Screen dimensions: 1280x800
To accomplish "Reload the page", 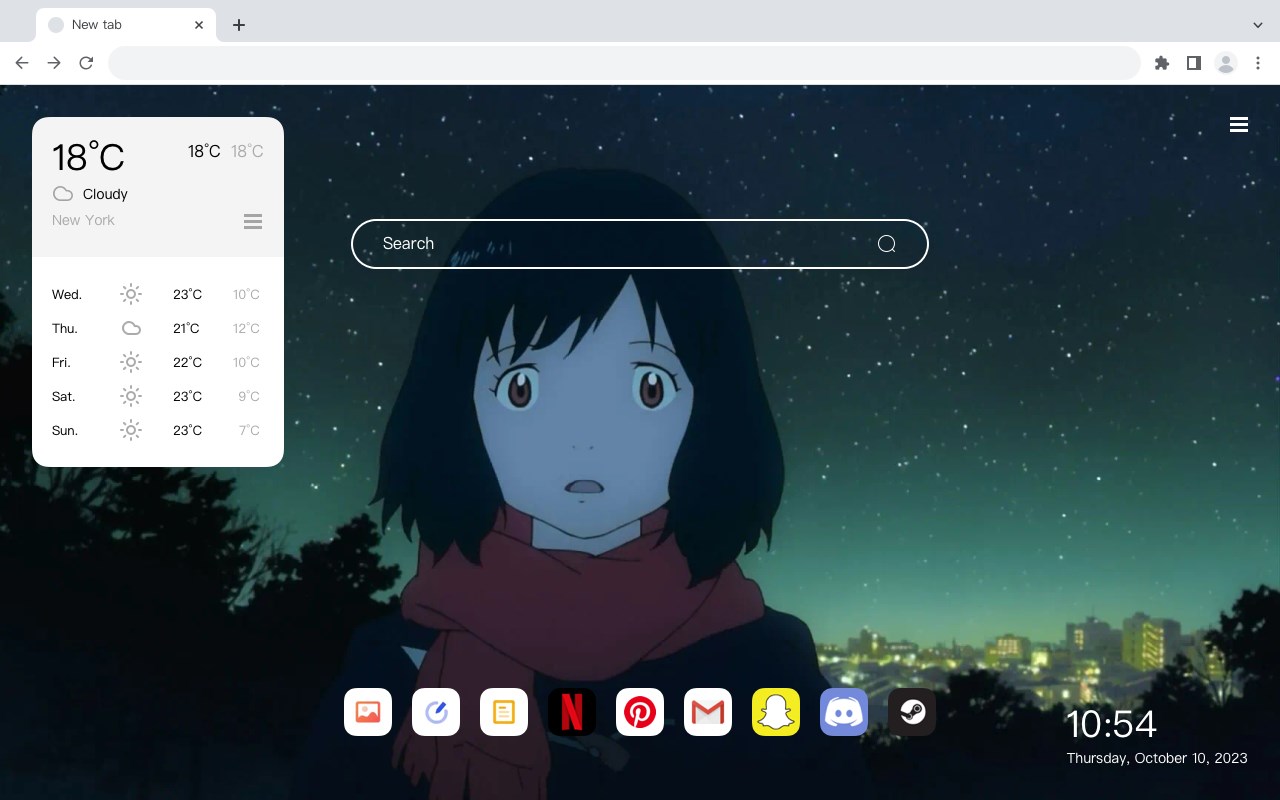I will (86, 63).
